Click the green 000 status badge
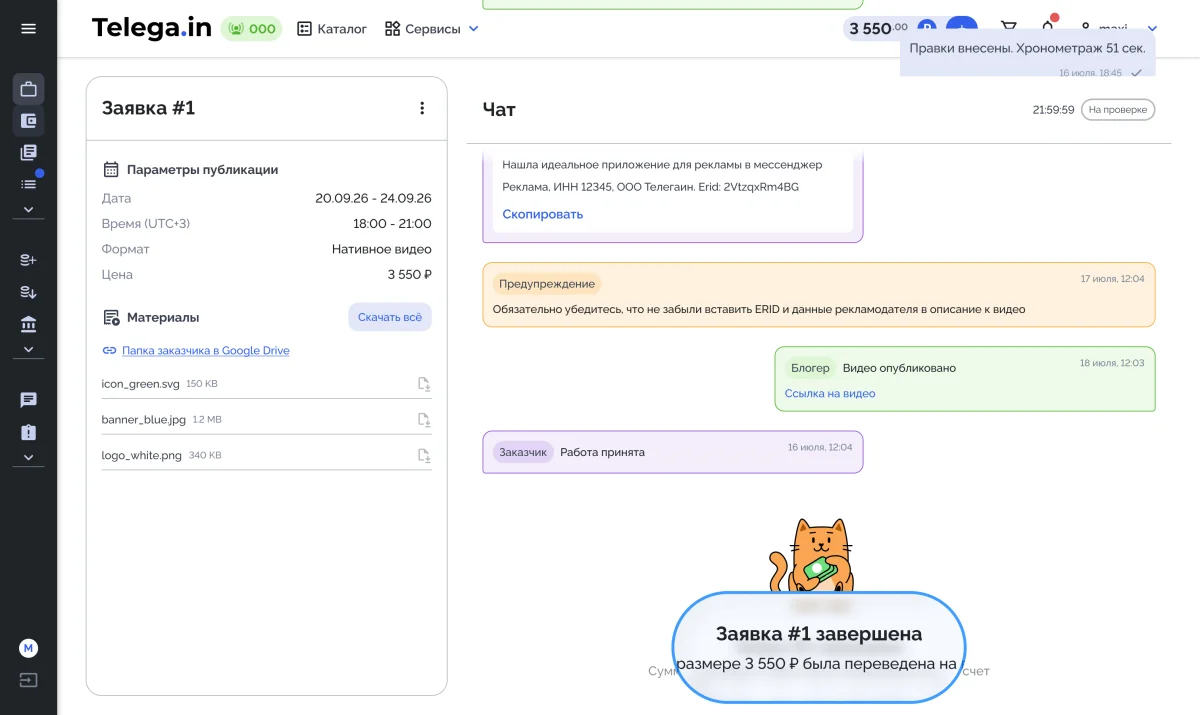Viewport: 1200px width, 715px height. coord(251,29)
